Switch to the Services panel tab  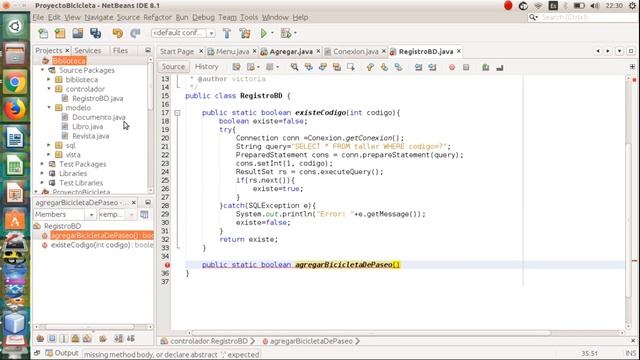point(87,51)
